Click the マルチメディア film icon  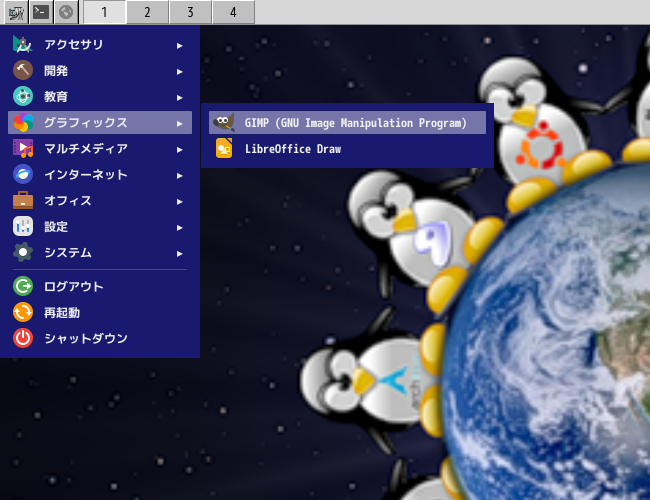(23, 148)
